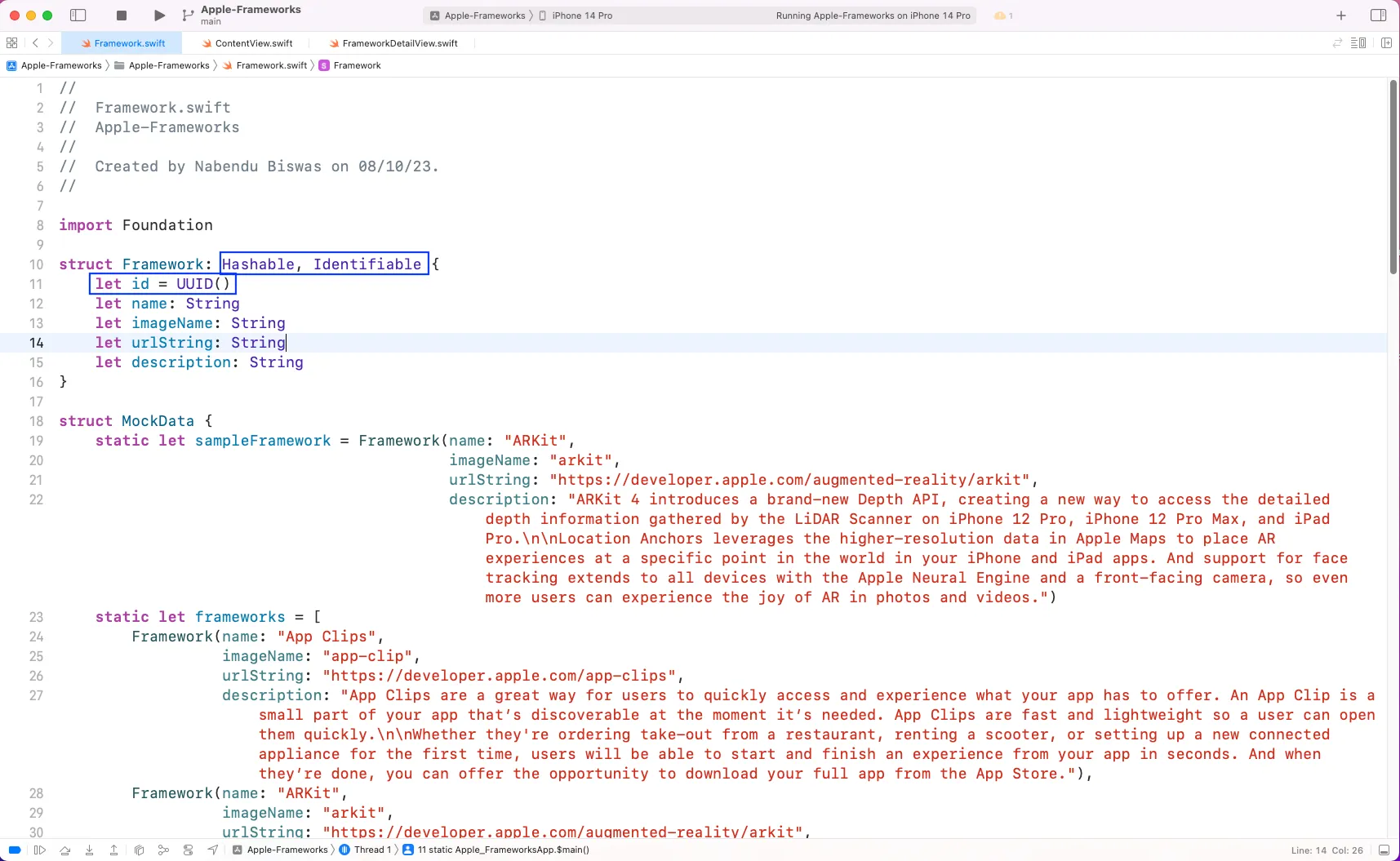Click line number 18 in gutter
This screenshot has width=1400, height=861.
(x=36, y=421)
